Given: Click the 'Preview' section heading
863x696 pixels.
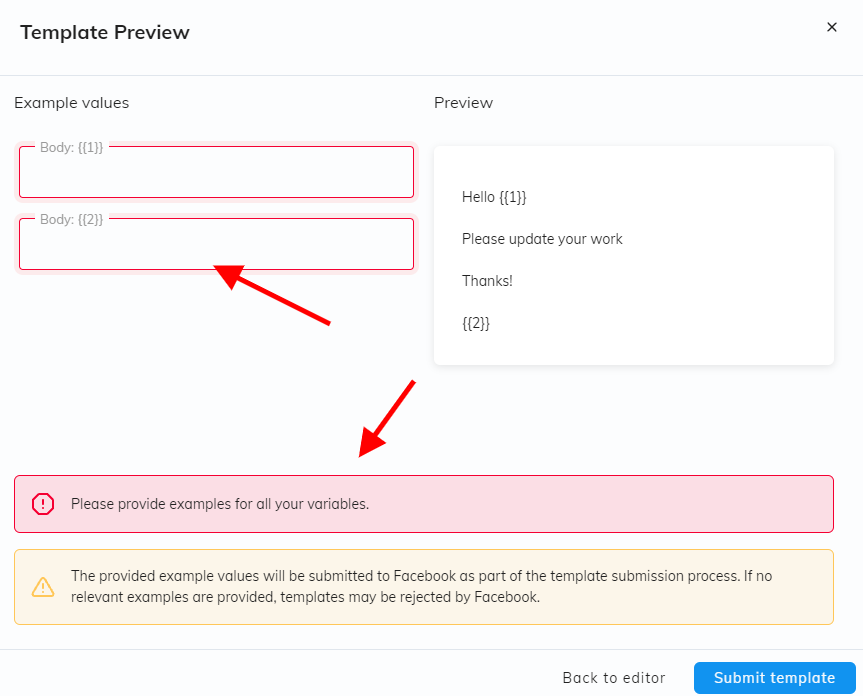Looking at the screenshot, I should coord(463,102).
